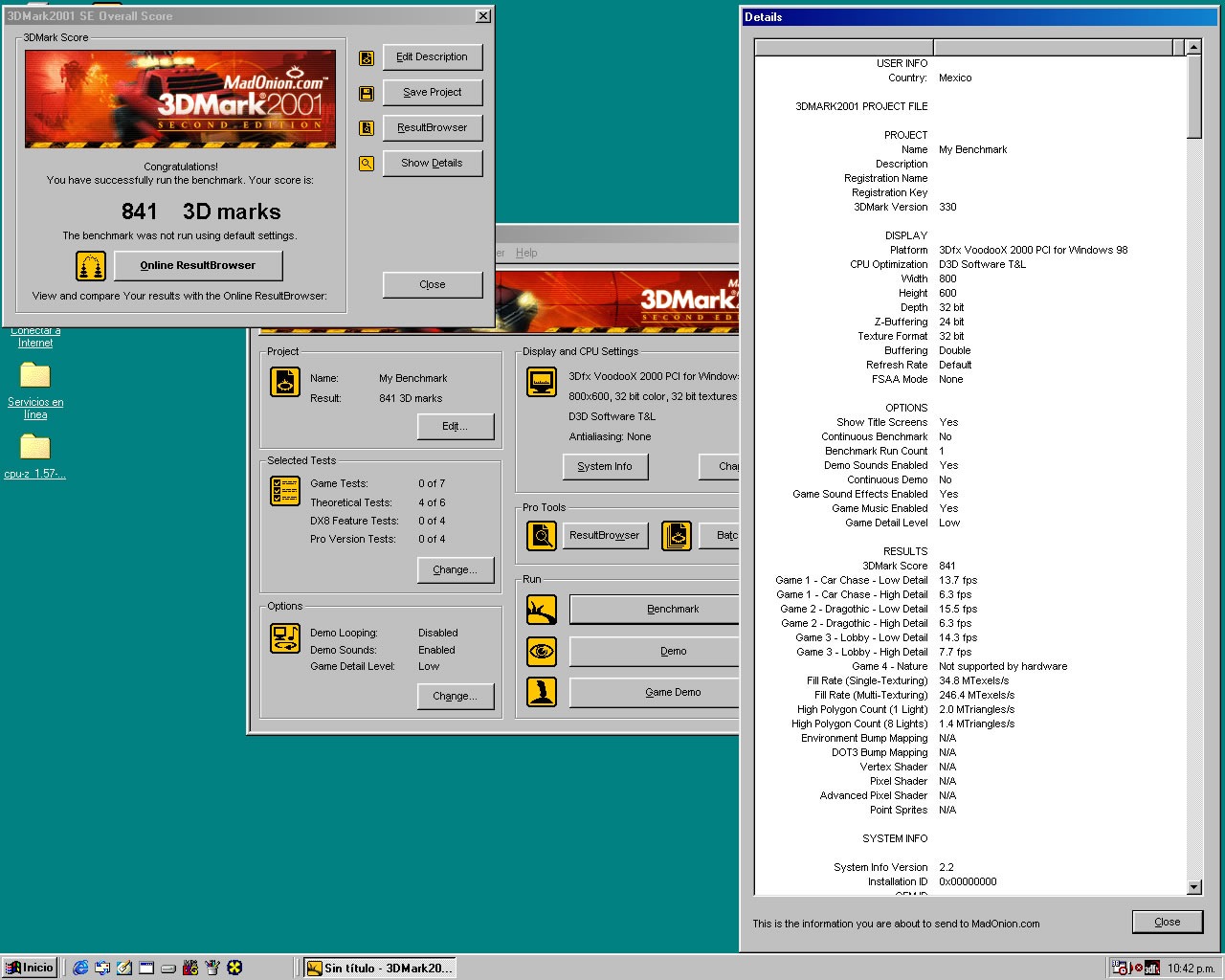Open the cpu-z 1.57 desktop folder
The height and width of the screenshot is (980, 1225).
tap(34, 447)
